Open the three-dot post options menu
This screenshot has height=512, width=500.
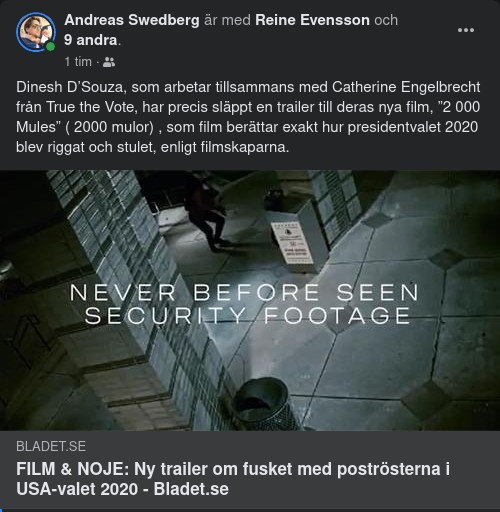coord(466,30)
